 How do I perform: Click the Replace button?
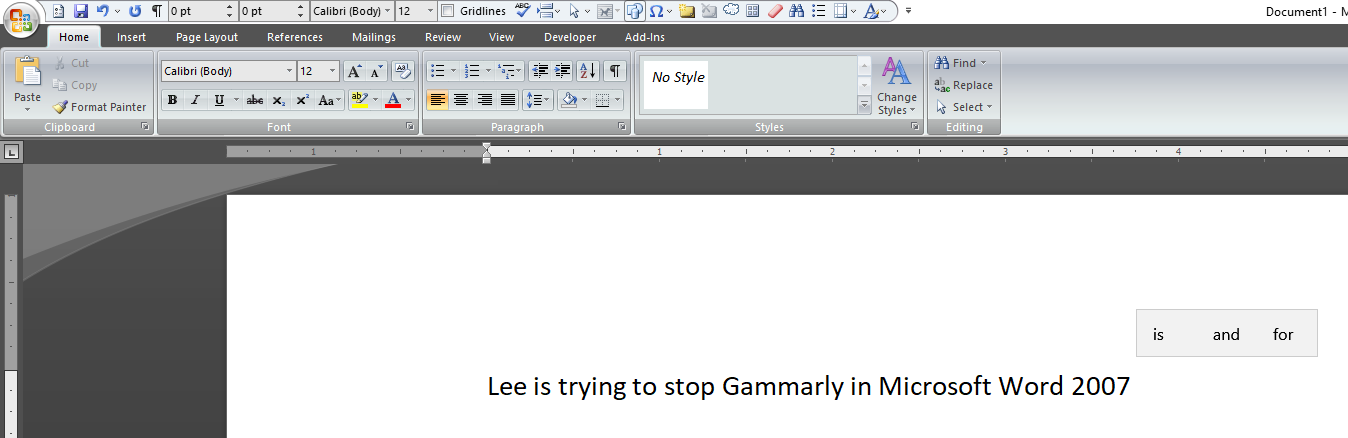[x=963, y=85]
